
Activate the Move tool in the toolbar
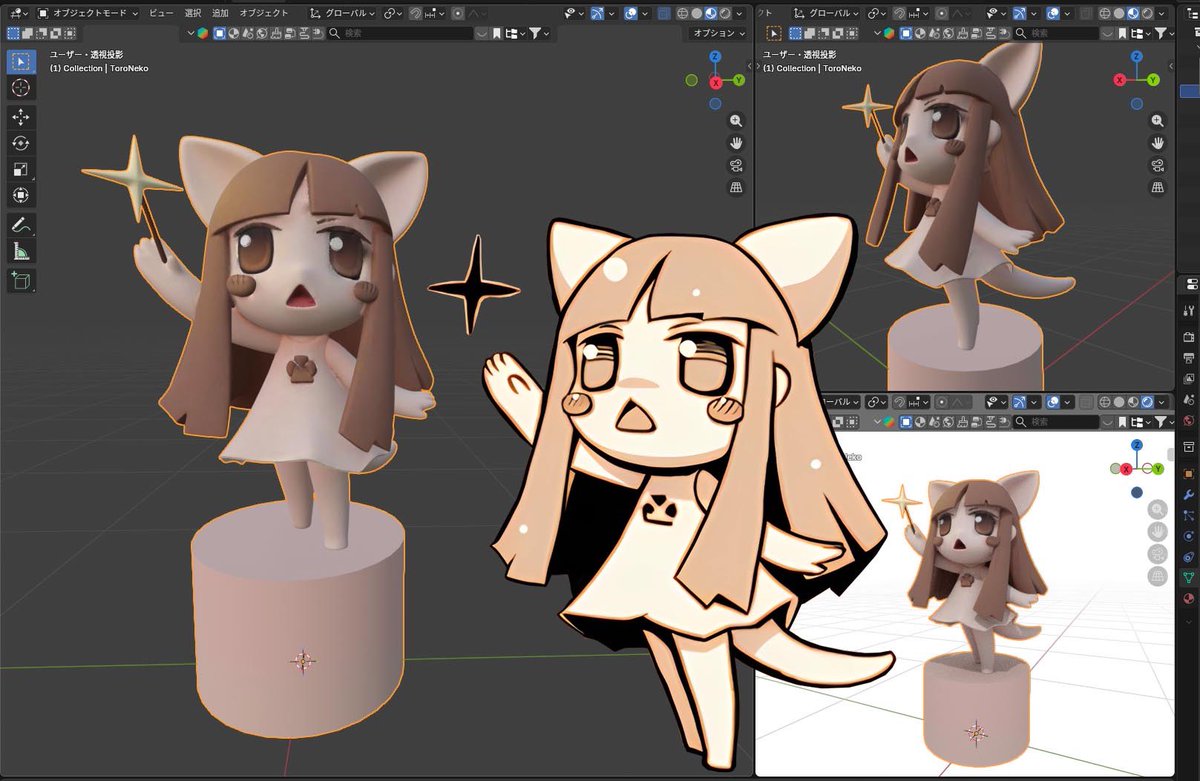click(x=21, y=117)
